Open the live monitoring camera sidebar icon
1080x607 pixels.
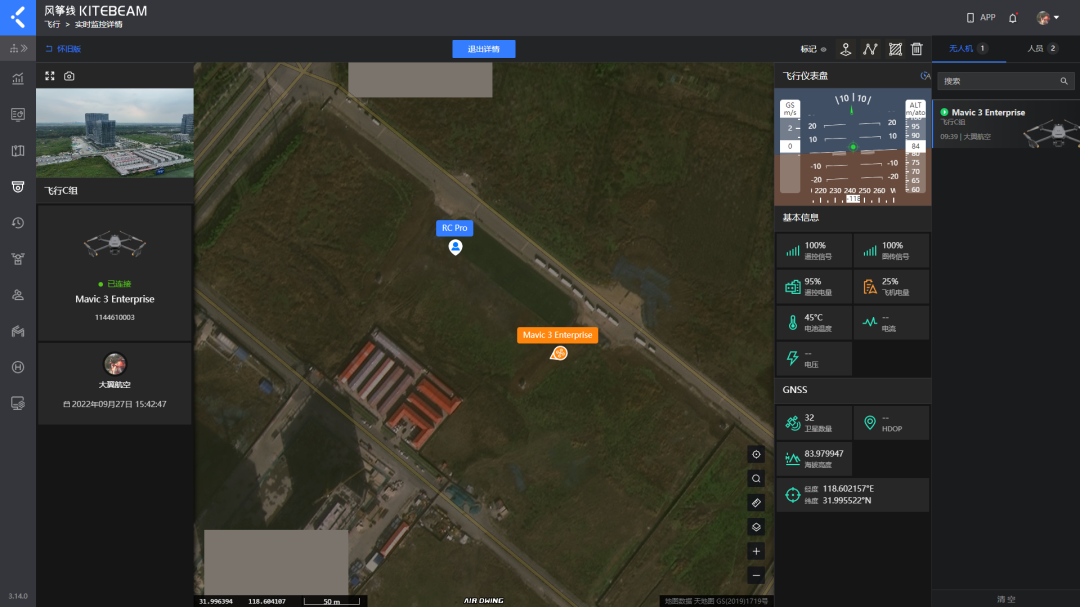point(18,187)
